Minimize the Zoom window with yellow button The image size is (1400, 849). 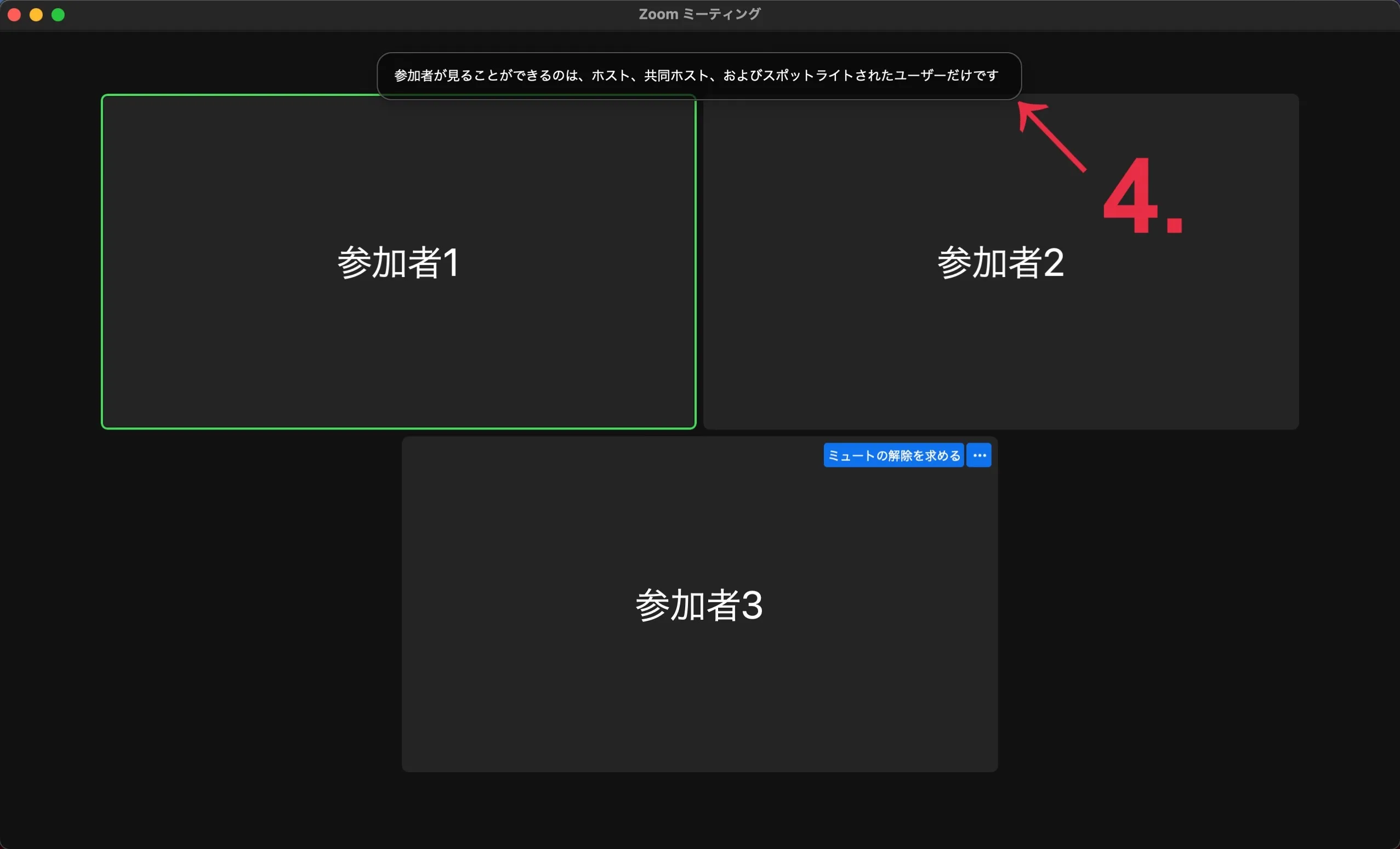[36, 15]
